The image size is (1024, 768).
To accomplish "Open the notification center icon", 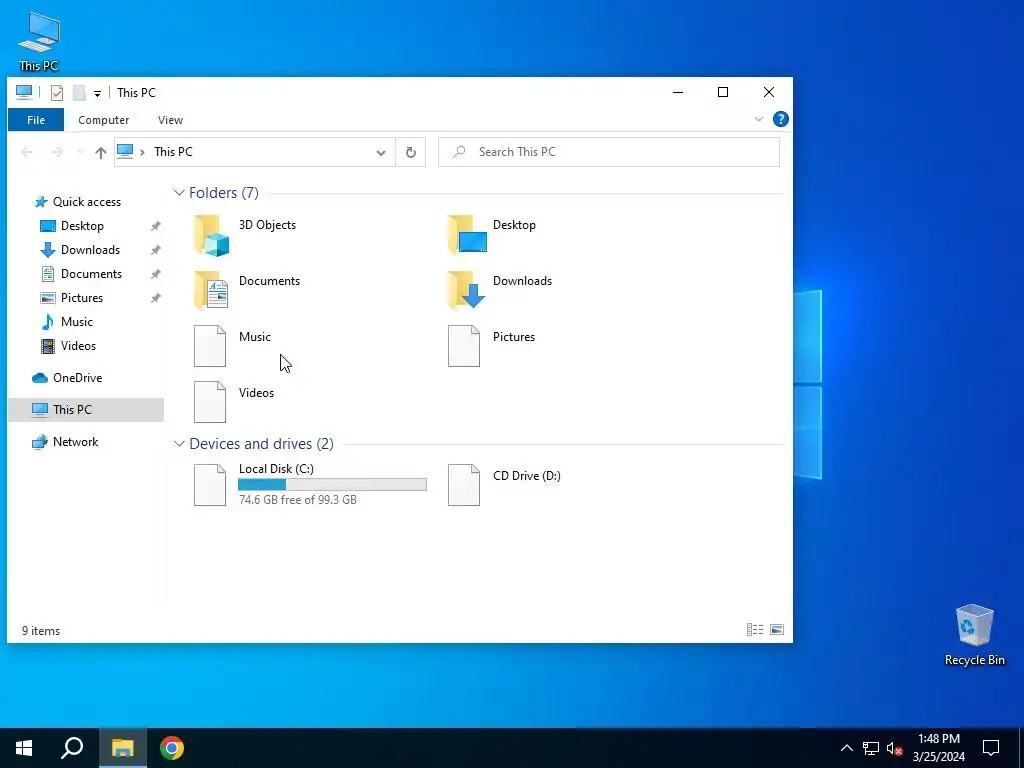I will click(991, 748).
